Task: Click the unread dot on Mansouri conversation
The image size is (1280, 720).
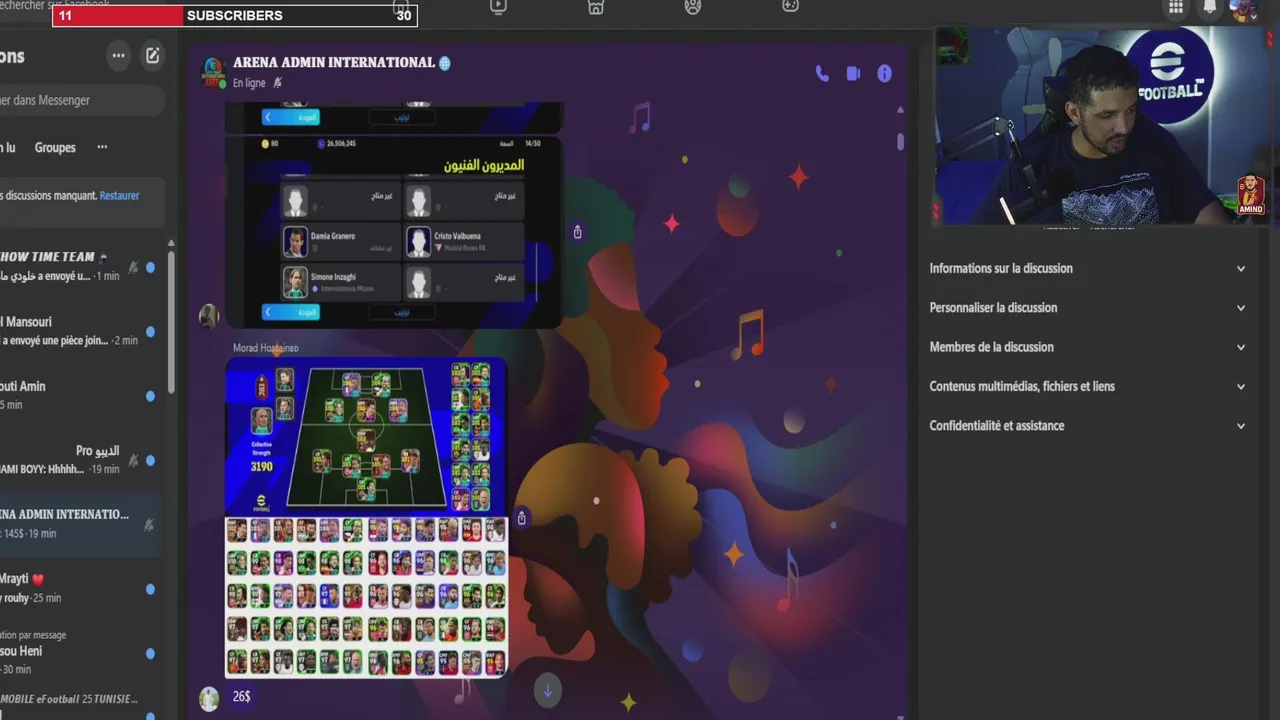Action: pos(150,332)
